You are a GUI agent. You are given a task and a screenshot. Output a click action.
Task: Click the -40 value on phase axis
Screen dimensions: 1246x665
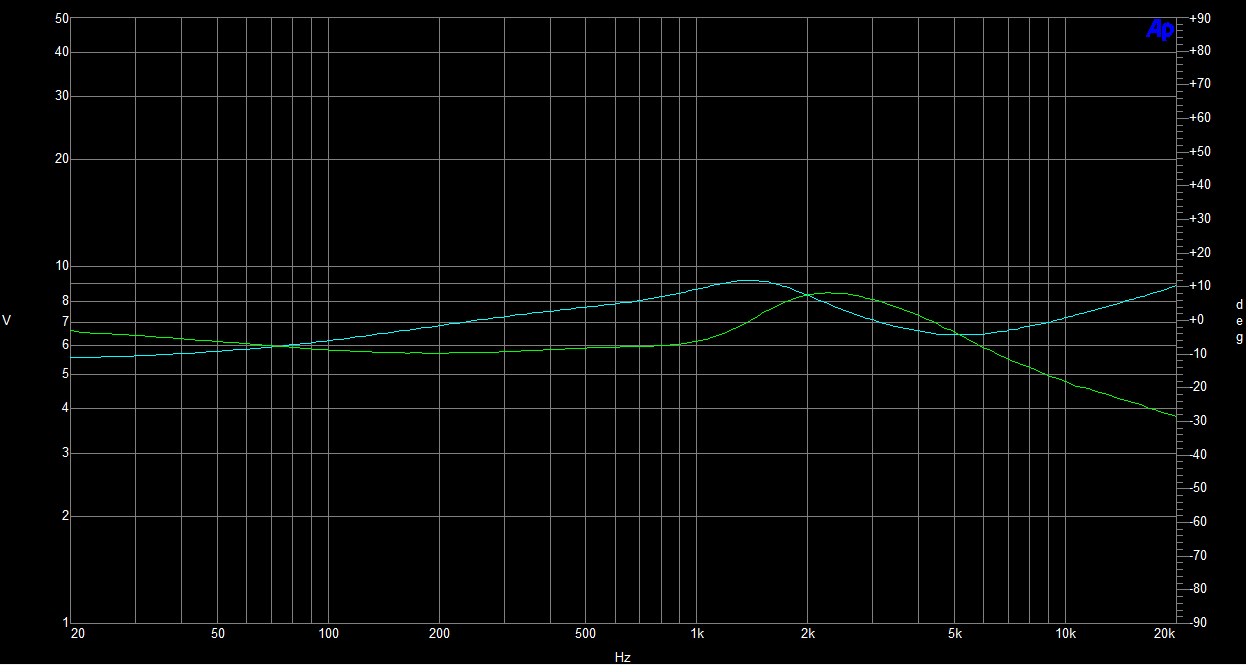(1196, 454)
